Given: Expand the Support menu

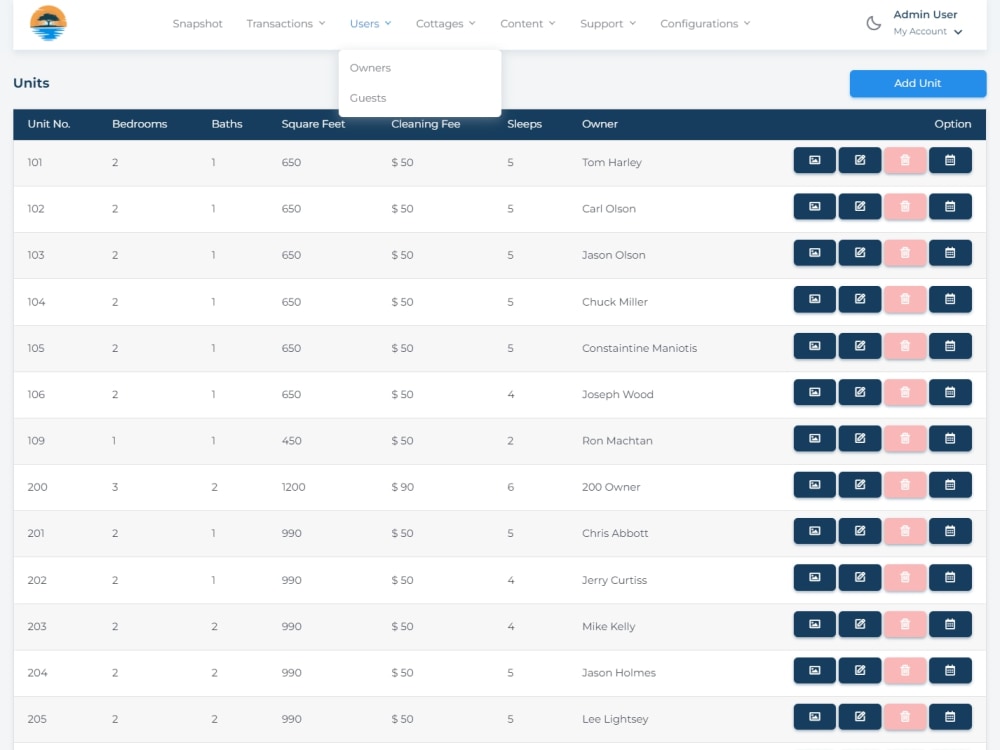Looking at the screenshot, I should click(x=608, y=24).
